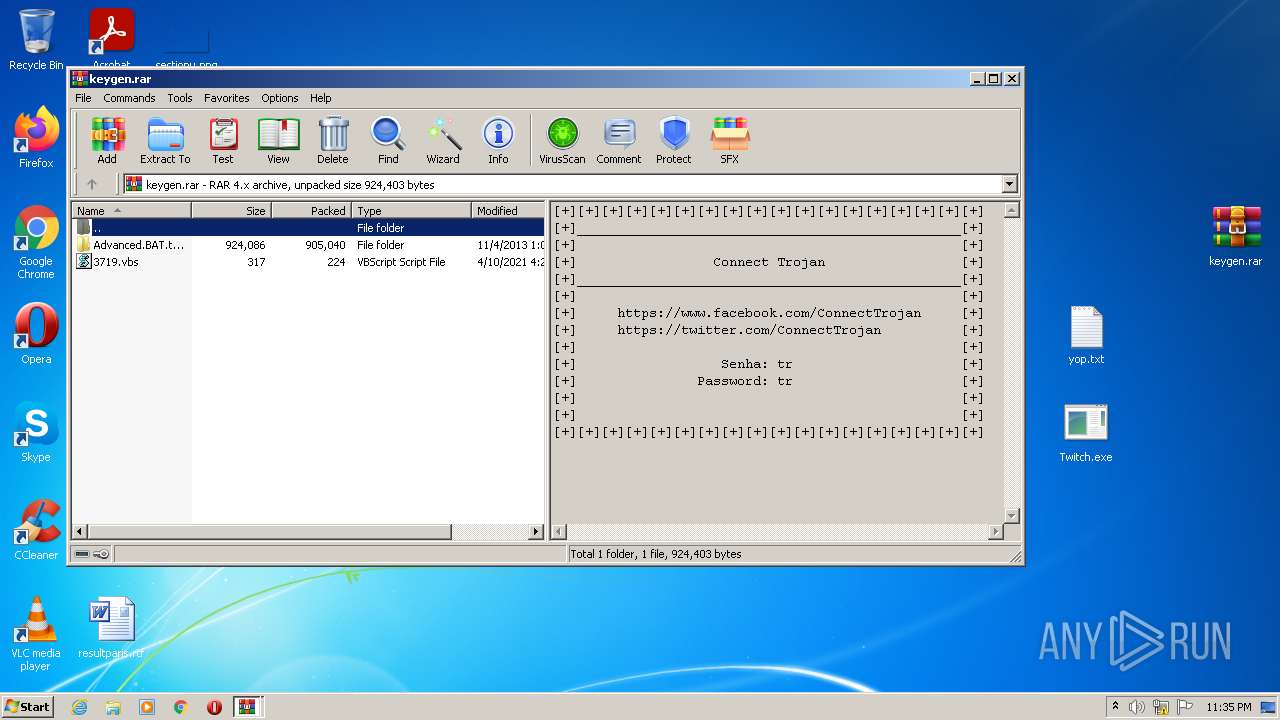Sort the file list by Packed size

(x=311, y=210)
